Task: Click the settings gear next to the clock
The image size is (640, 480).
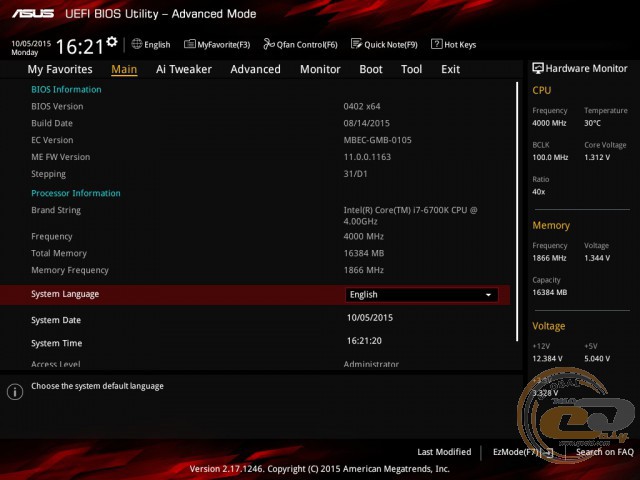Action: 111,42
